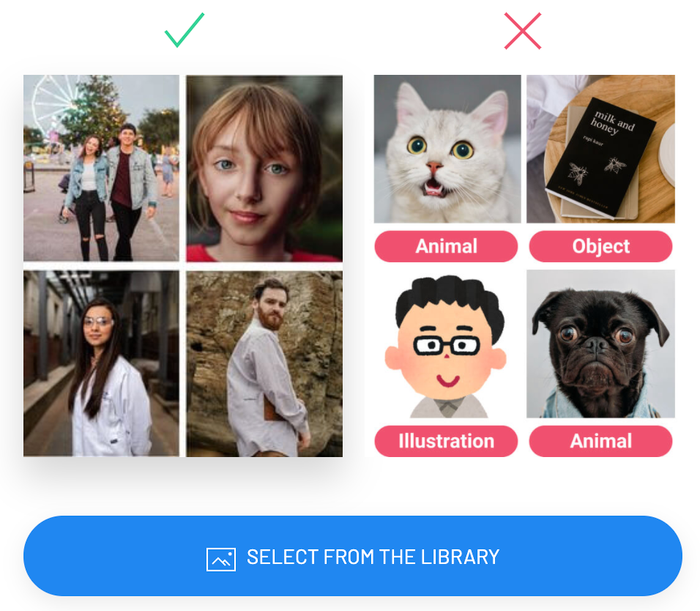Choose the woman in white coat photo
Image resolution: width=700 pixels, height=611 pixels.
click(101, 363)
